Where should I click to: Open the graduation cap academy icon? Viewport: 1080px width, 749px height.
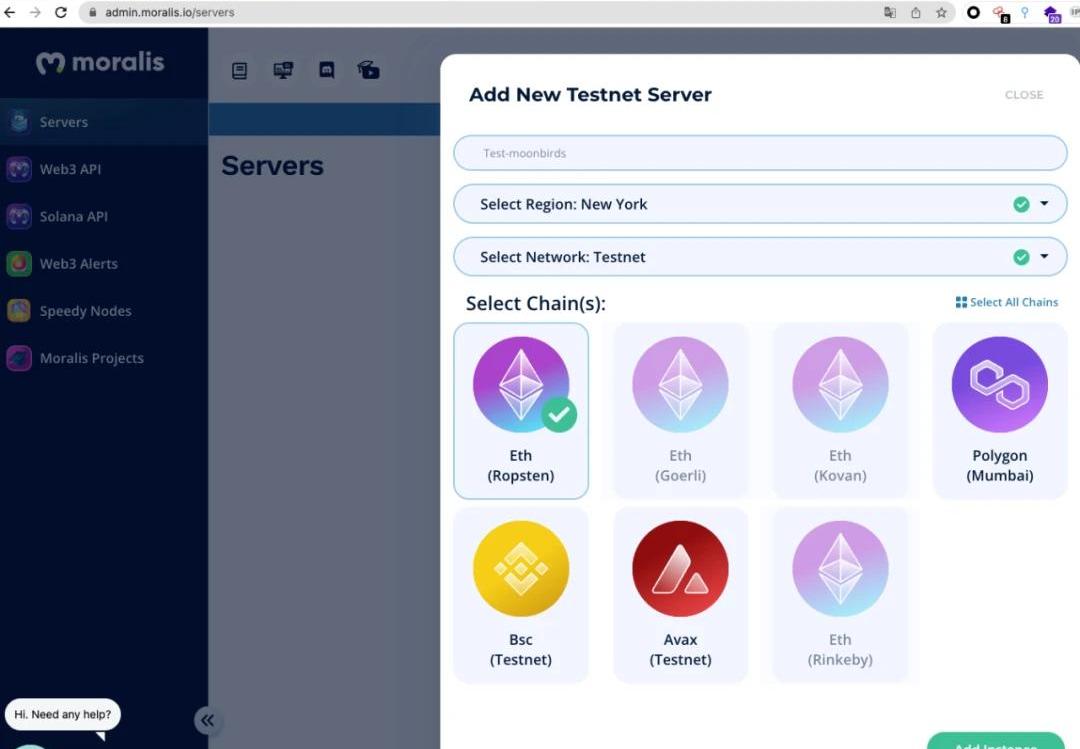[x=368, y=70]
